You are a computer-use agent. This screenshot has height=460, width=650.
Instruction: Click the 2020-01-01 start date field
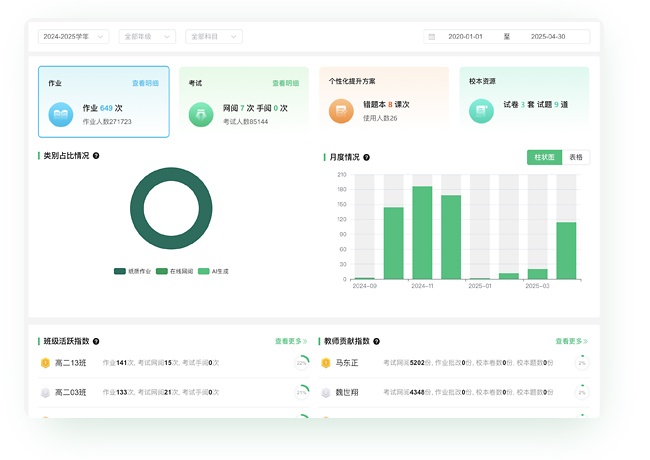click(x=466, y=37)
